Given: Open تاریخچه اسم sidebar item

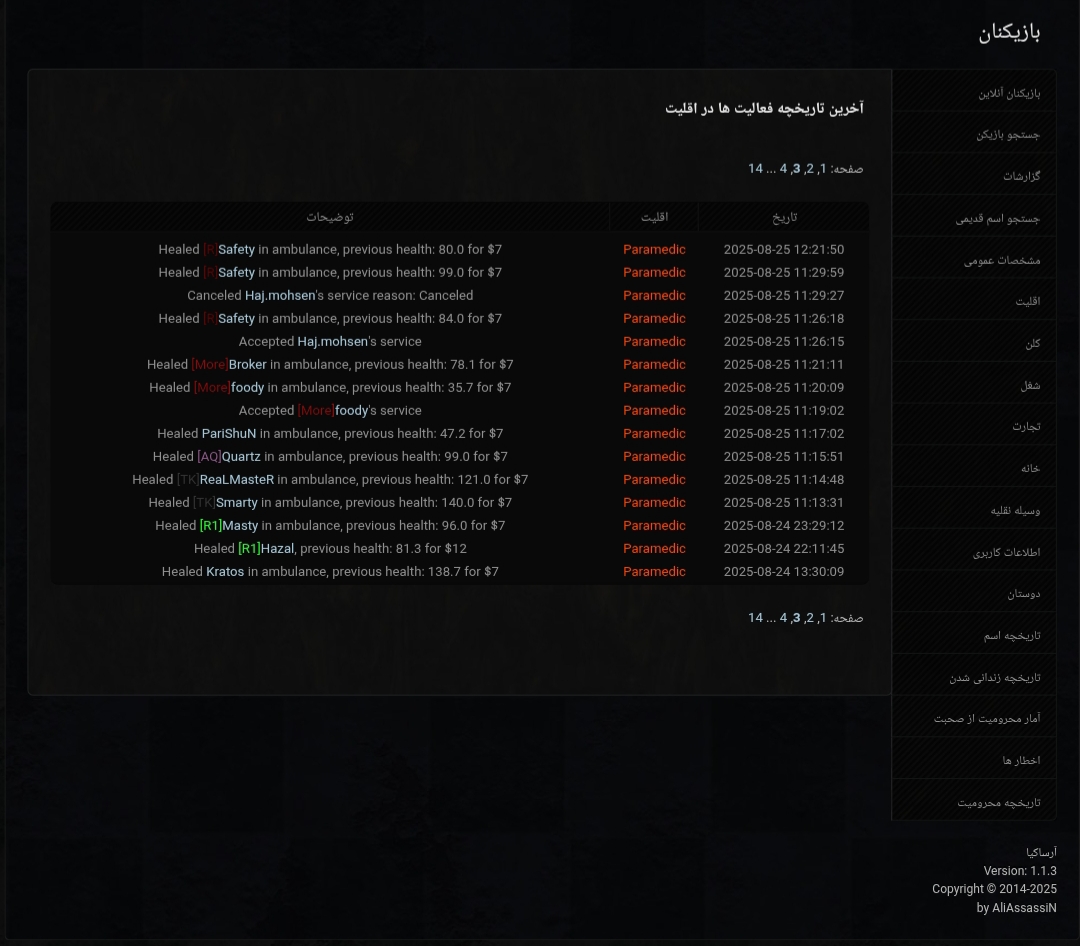Looking at the screenshot, I should pyautogui.click(x=974, y=635).
